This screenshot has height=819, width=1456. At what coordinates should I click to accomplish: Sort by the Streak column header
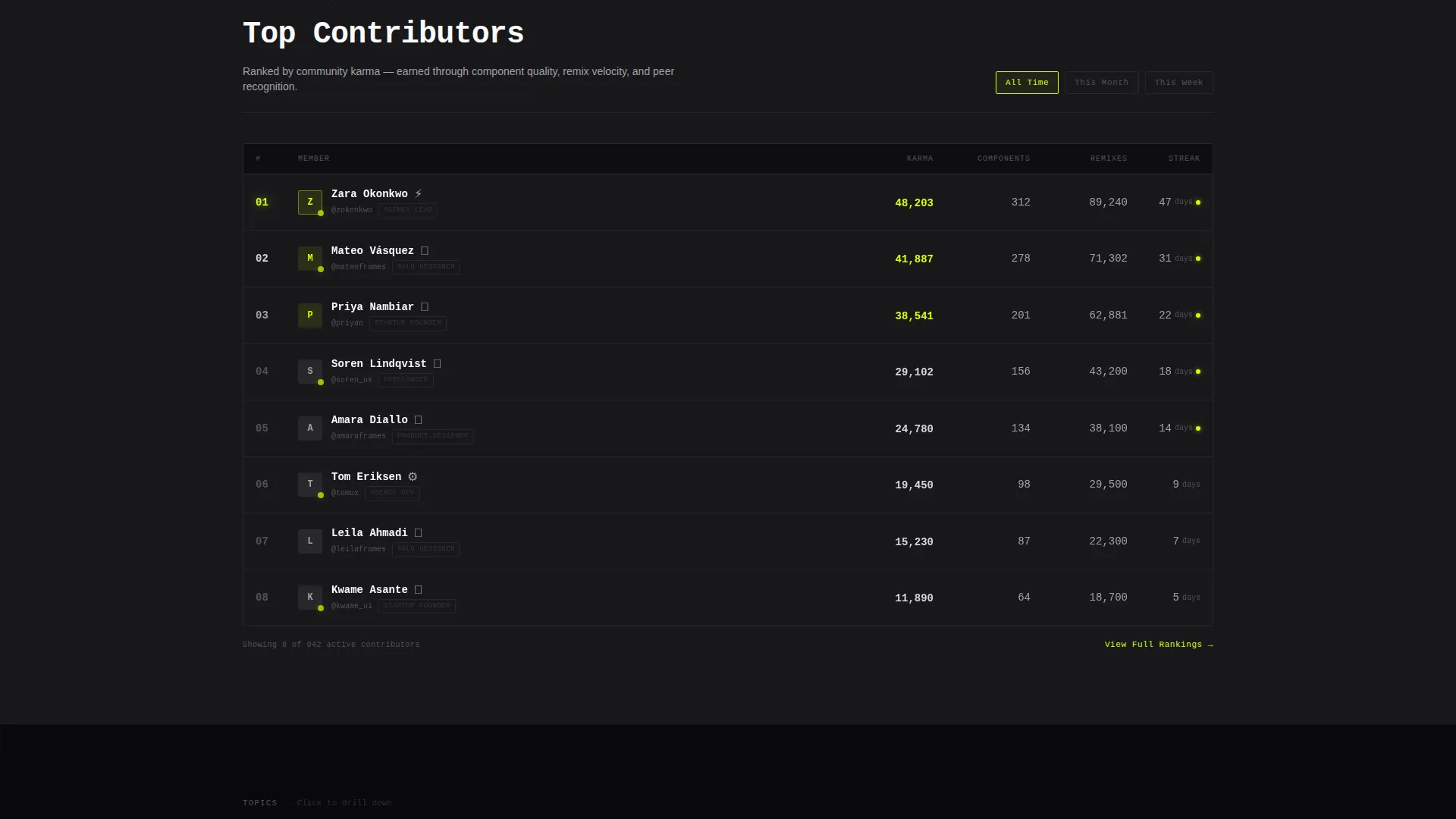(1184, 158)
